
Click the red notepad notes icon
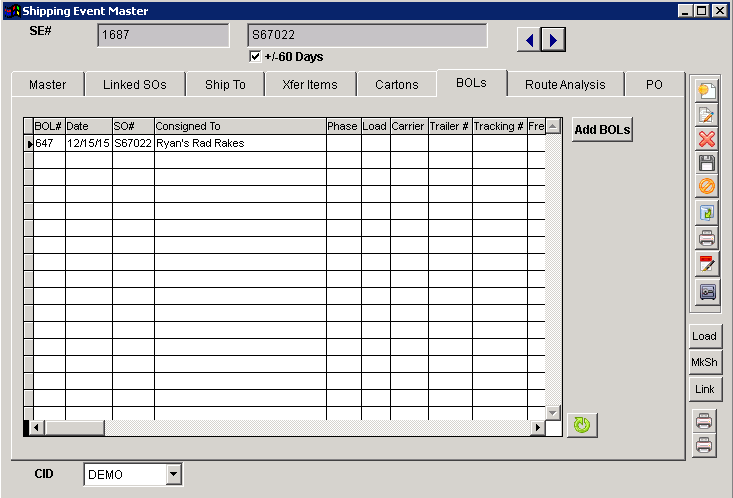pos(706,265)
